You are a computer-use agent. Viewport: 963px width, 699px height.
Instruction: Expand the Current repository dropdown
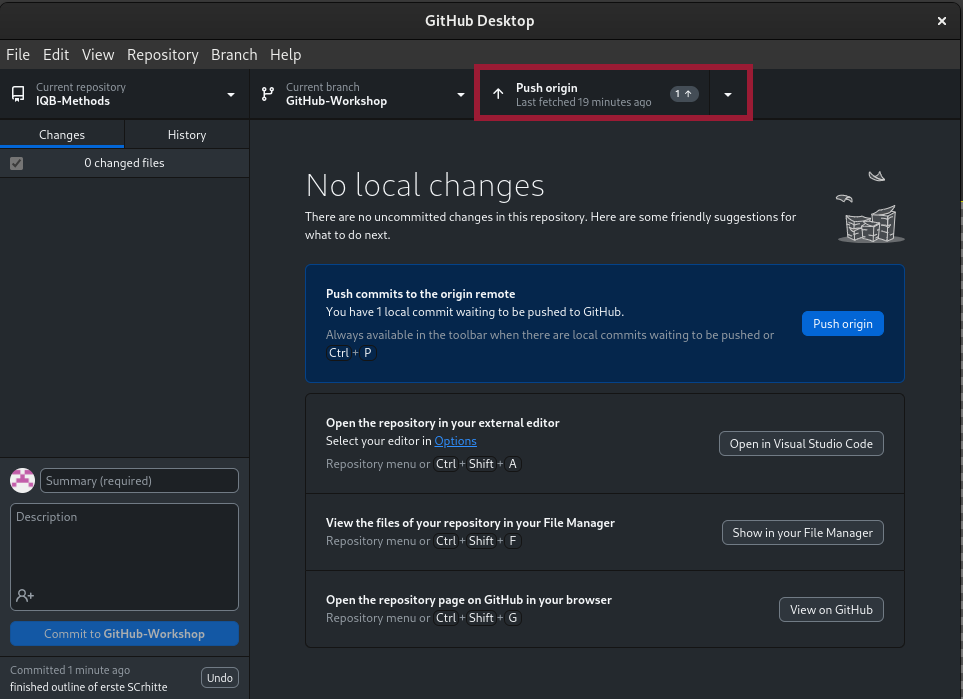(x=231, y=94)
